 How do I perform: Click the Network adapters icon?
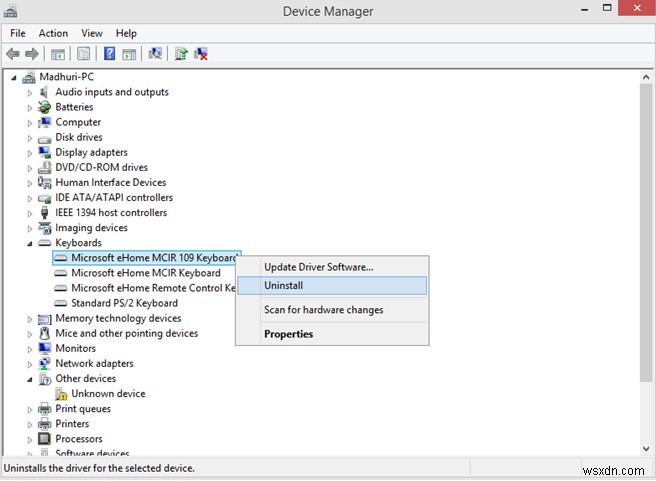[x=44, y=363]
